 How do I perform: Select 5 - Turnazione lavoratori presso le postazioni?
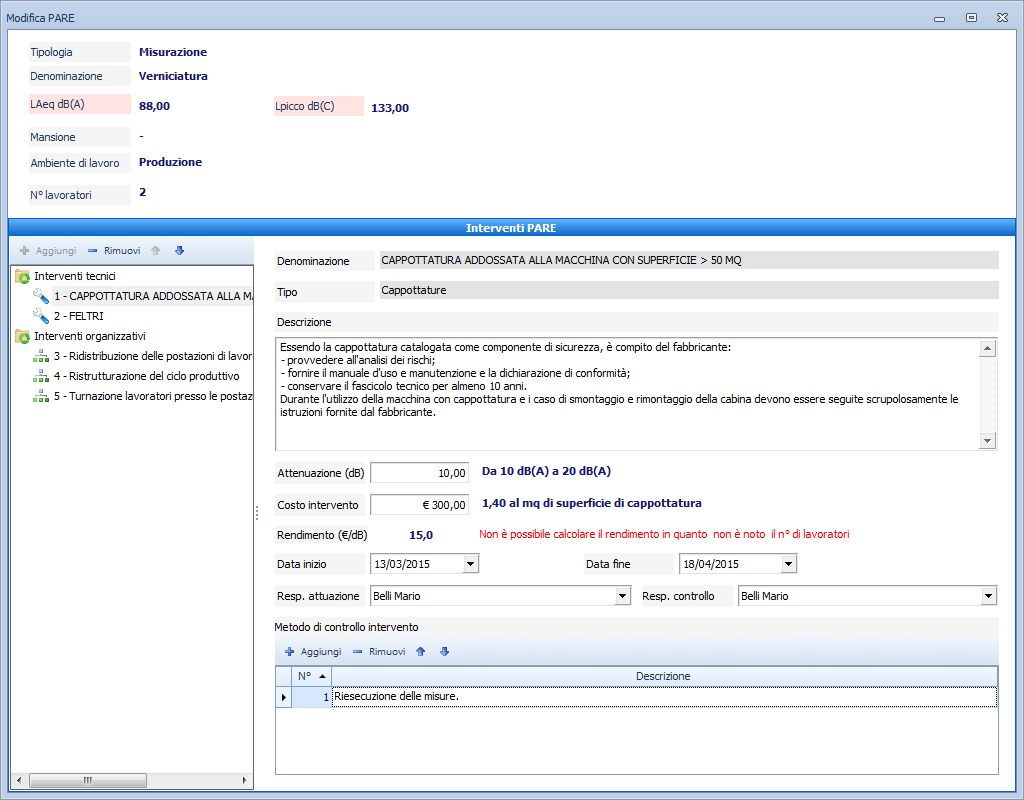[x=153, y=396]
